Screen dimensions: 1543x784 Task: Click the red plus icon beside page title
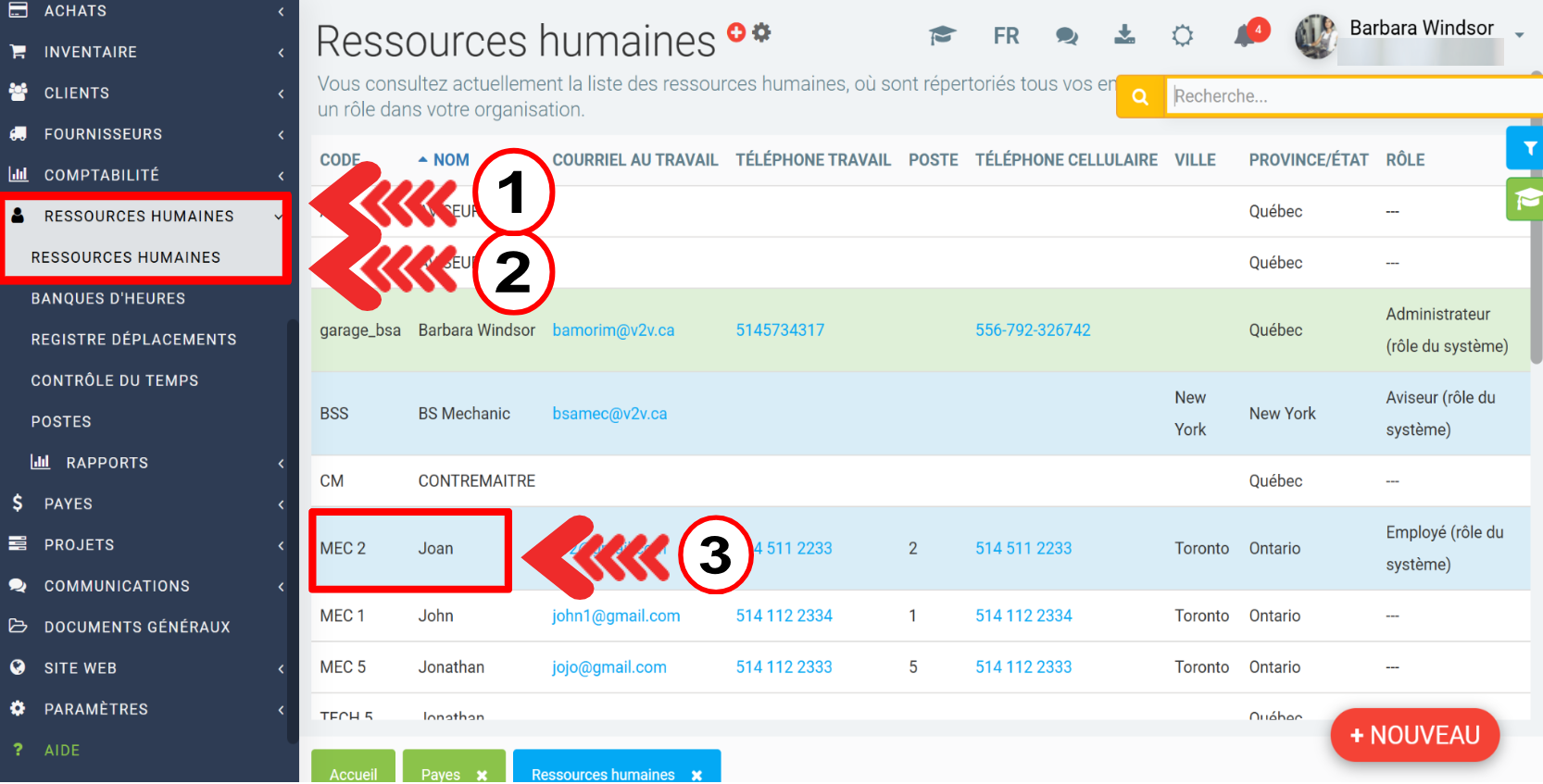click(x=736, y=32)
